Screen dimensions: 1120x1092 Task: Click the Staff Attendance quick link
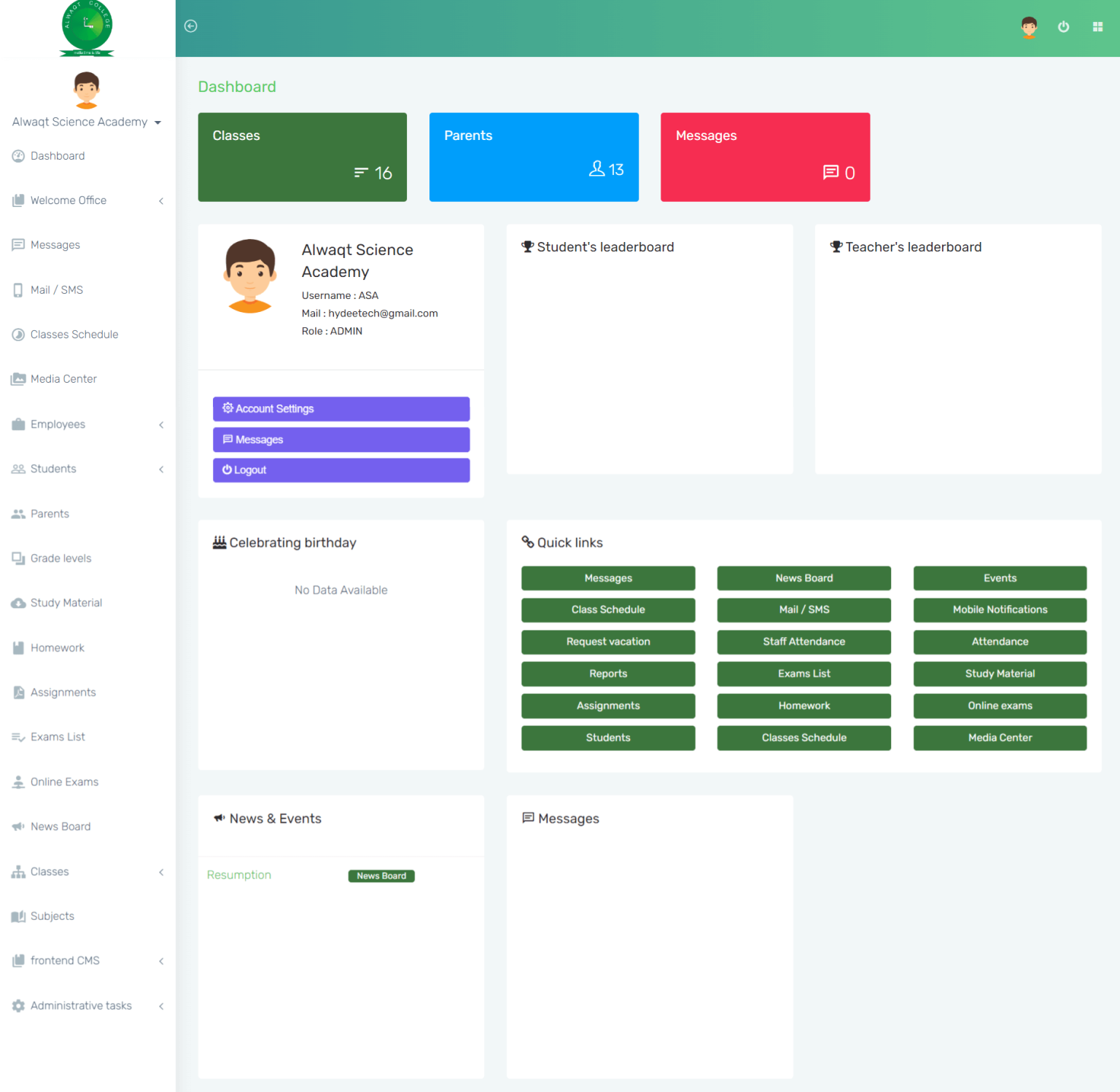(803, 641)
